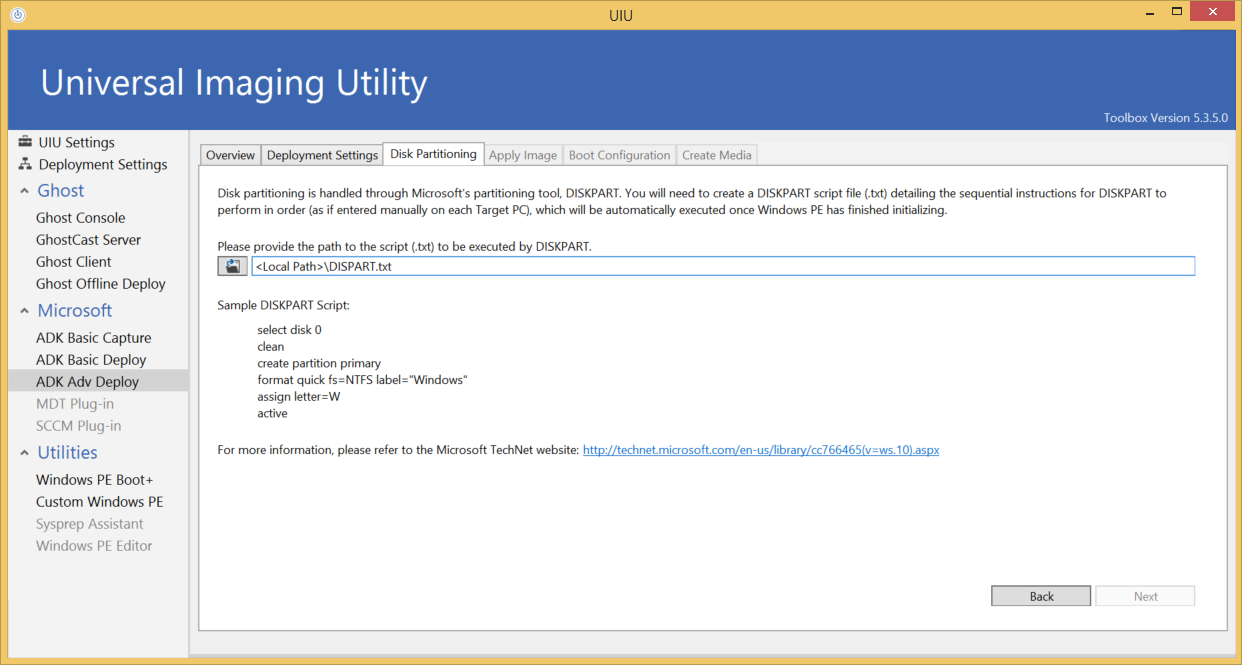This screenshot has width=1242, height=665.
Task: Switch to the Deployment Settings tab
Action: tap(322, 155)
